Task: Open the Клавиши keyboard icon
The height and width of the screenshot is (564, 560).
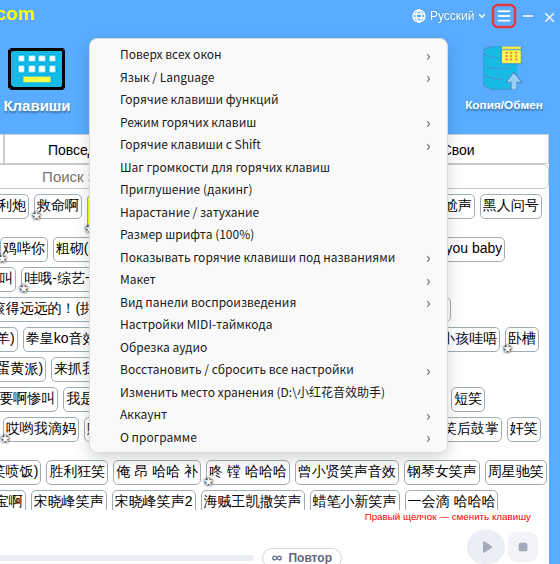Action: pyautogui.click(x=37, y=69)
